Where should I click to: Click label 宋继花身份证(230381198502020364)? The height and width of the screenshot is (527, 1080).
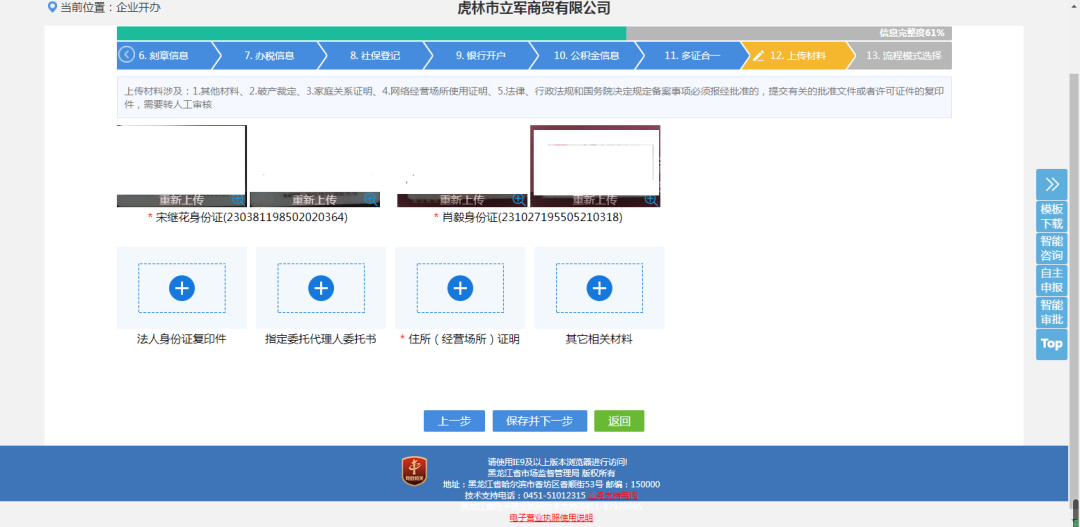pyautogui.click(x=252, y=218)
